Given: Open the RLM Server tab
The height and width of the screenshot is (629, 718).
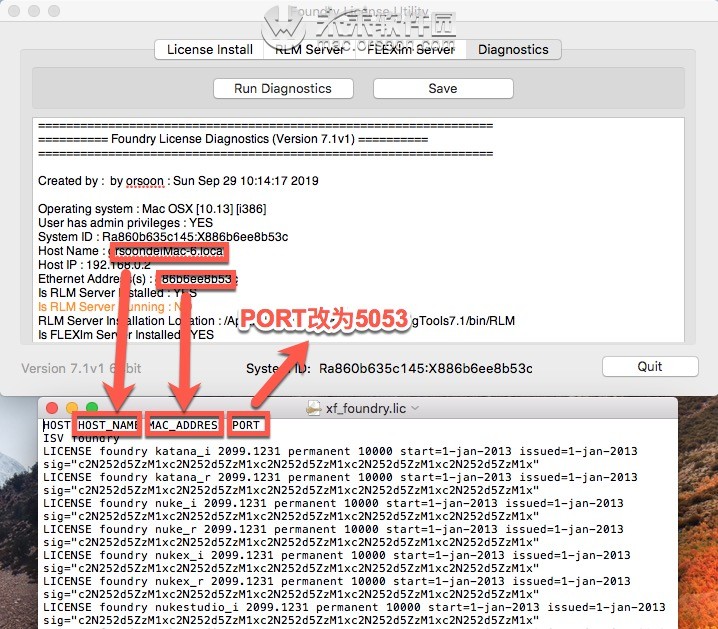Looking at the screenshot, I should point(309,49).
